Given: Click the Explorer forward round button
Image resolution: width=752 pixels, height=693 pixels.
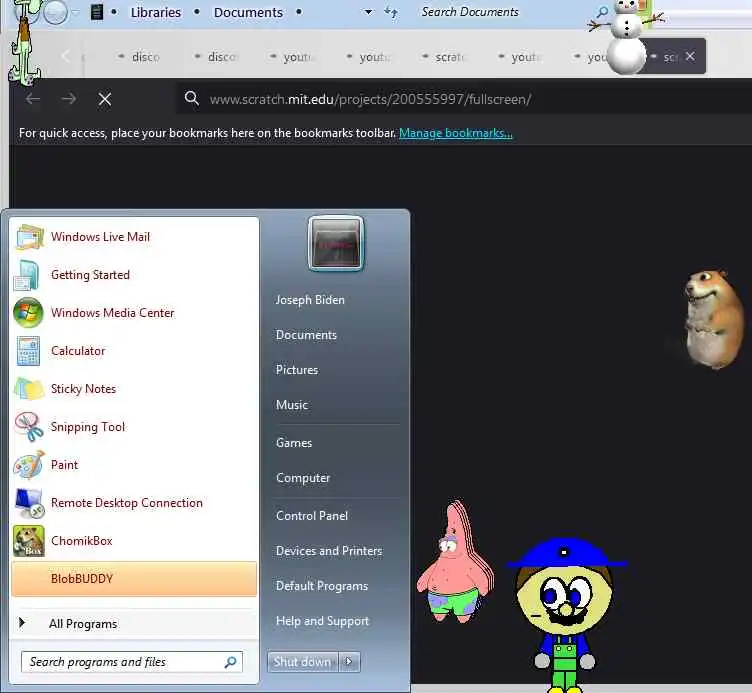Looking at the screenshot, I should point(55,12).
